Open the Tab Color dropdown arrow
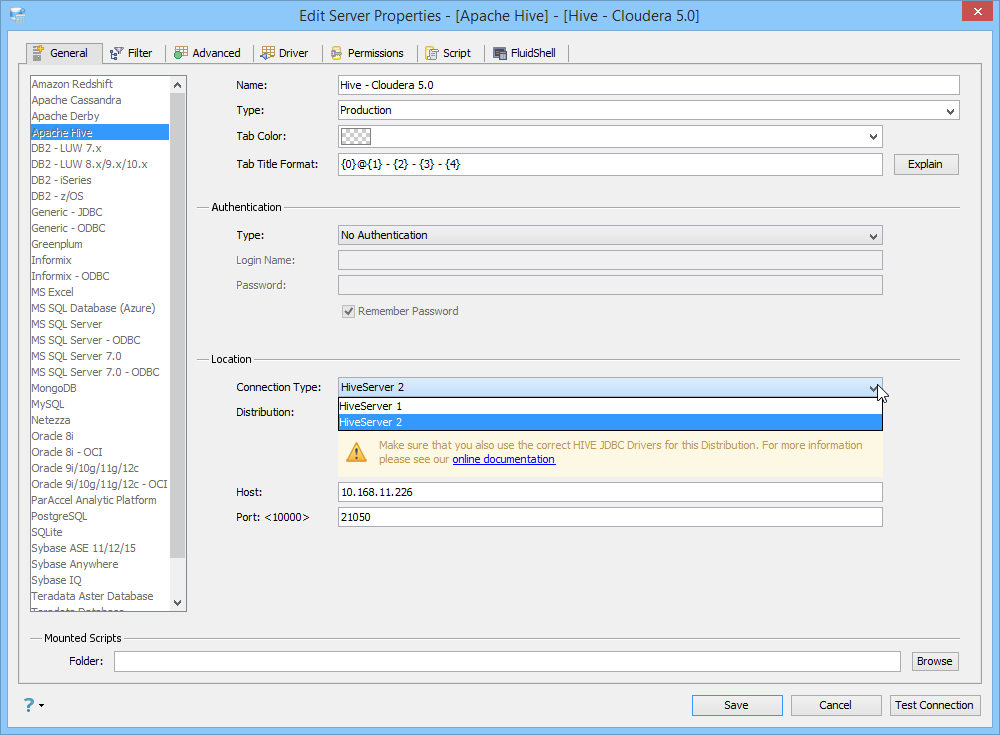 click(873, 137)
